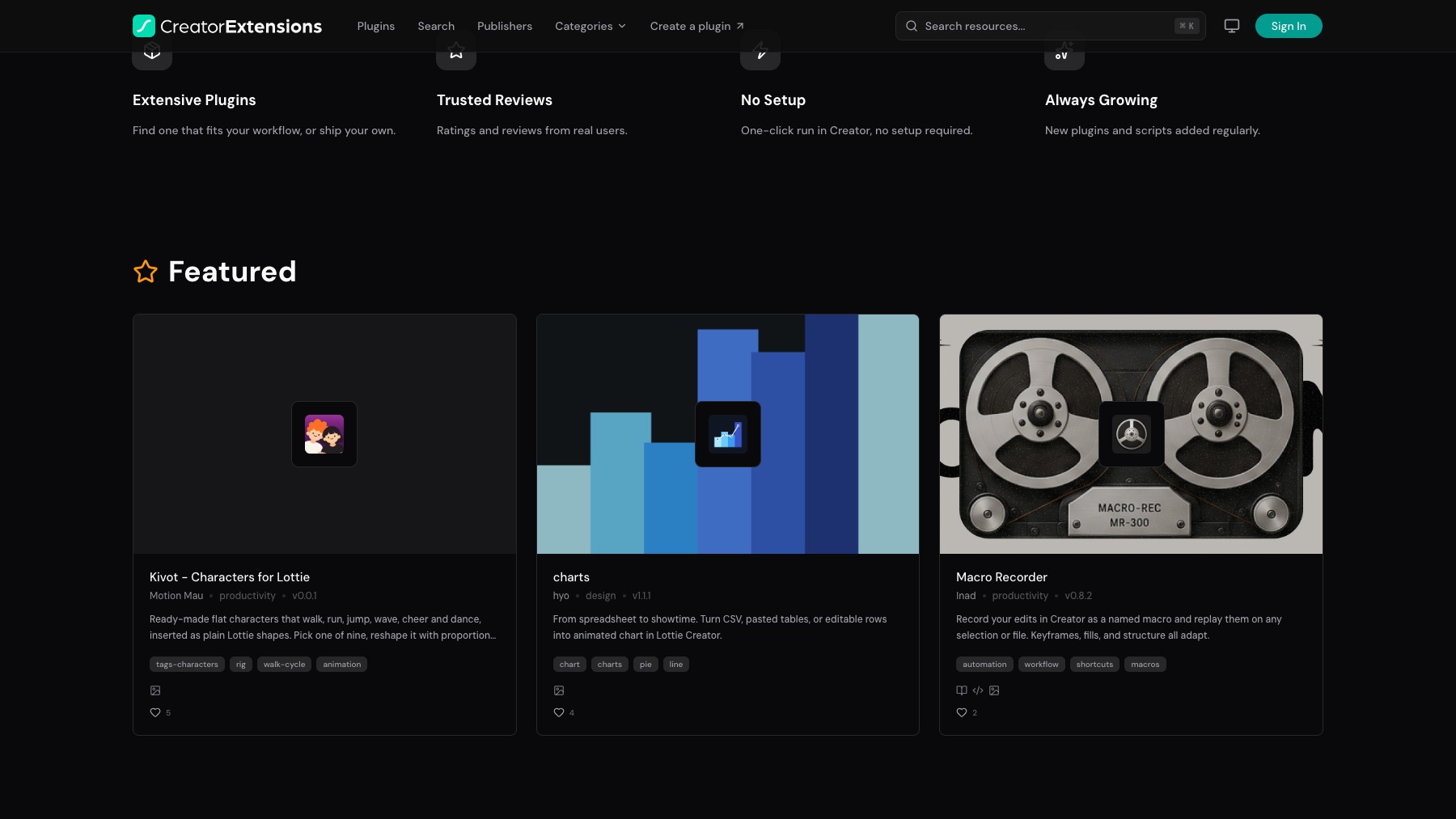Click the code icon on Macro Recorder
This screenshot has width=1456, height=819.
(x=978, y=690)
